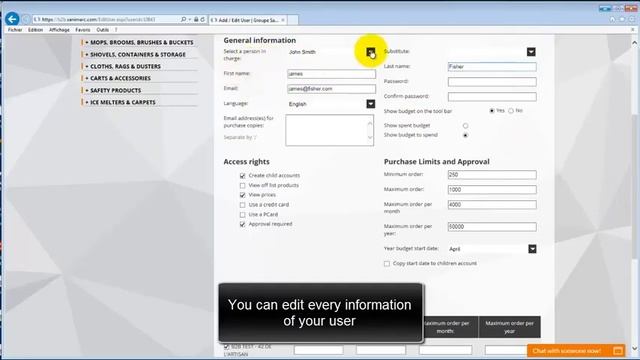Select the Show budget to spend radio

(x=465, y=135)
